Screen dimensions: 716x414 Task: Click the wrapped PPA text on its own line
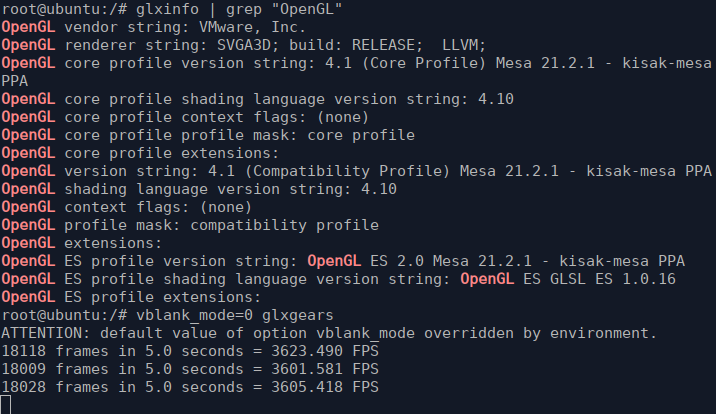pos(15,81)
